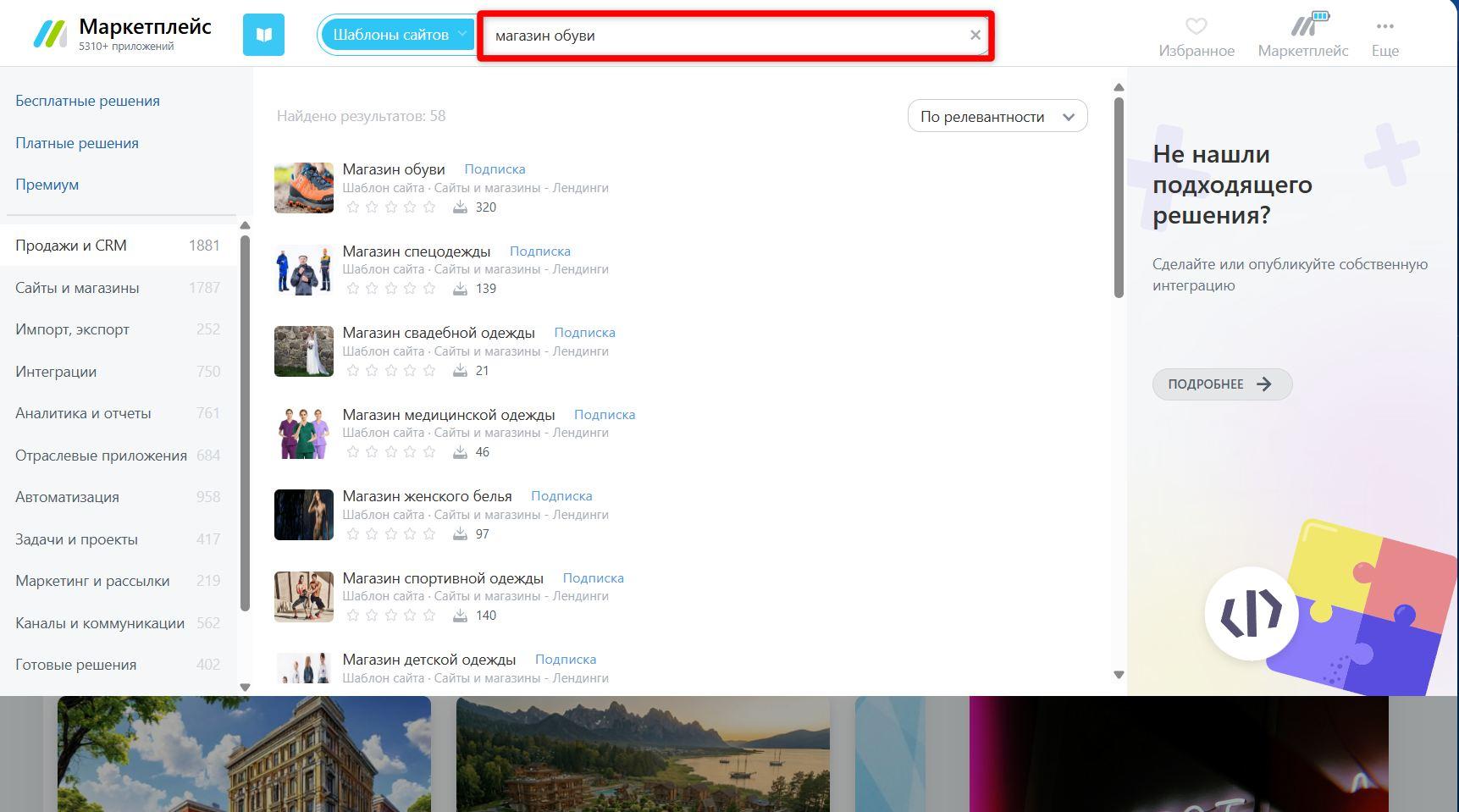Select Продажи и CRM category
The height and width of the screenshot is (812, 1459).
(x=71, y=246)
